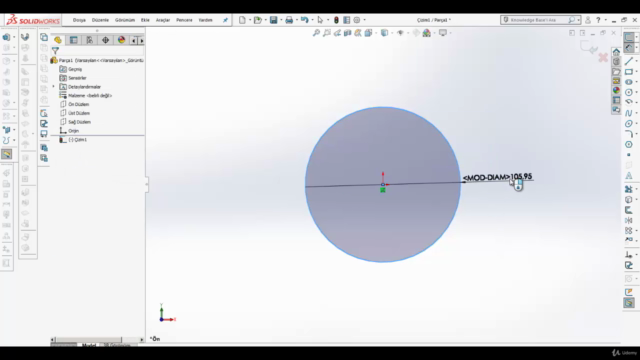Click the <MOD-DIAM>105.95 dimension text
Viewport: 640px width, 360px height.
[498, 177]
